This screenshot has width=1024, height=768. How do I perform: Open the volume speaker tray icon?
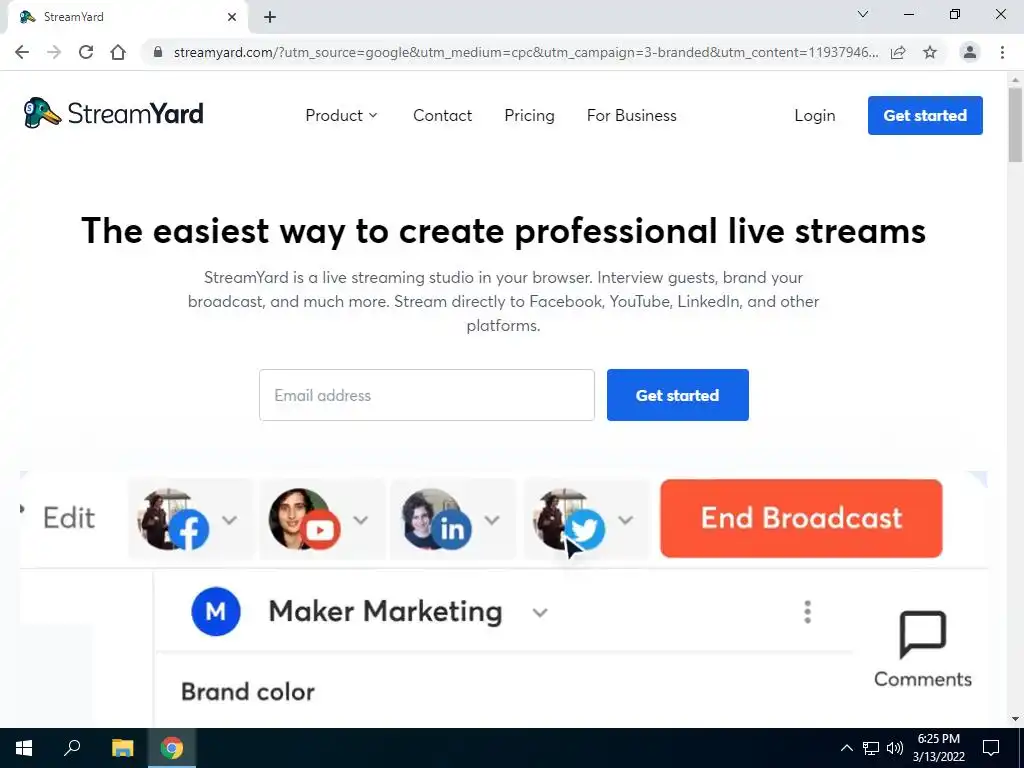pyautogui.click(x=895, y=748)
